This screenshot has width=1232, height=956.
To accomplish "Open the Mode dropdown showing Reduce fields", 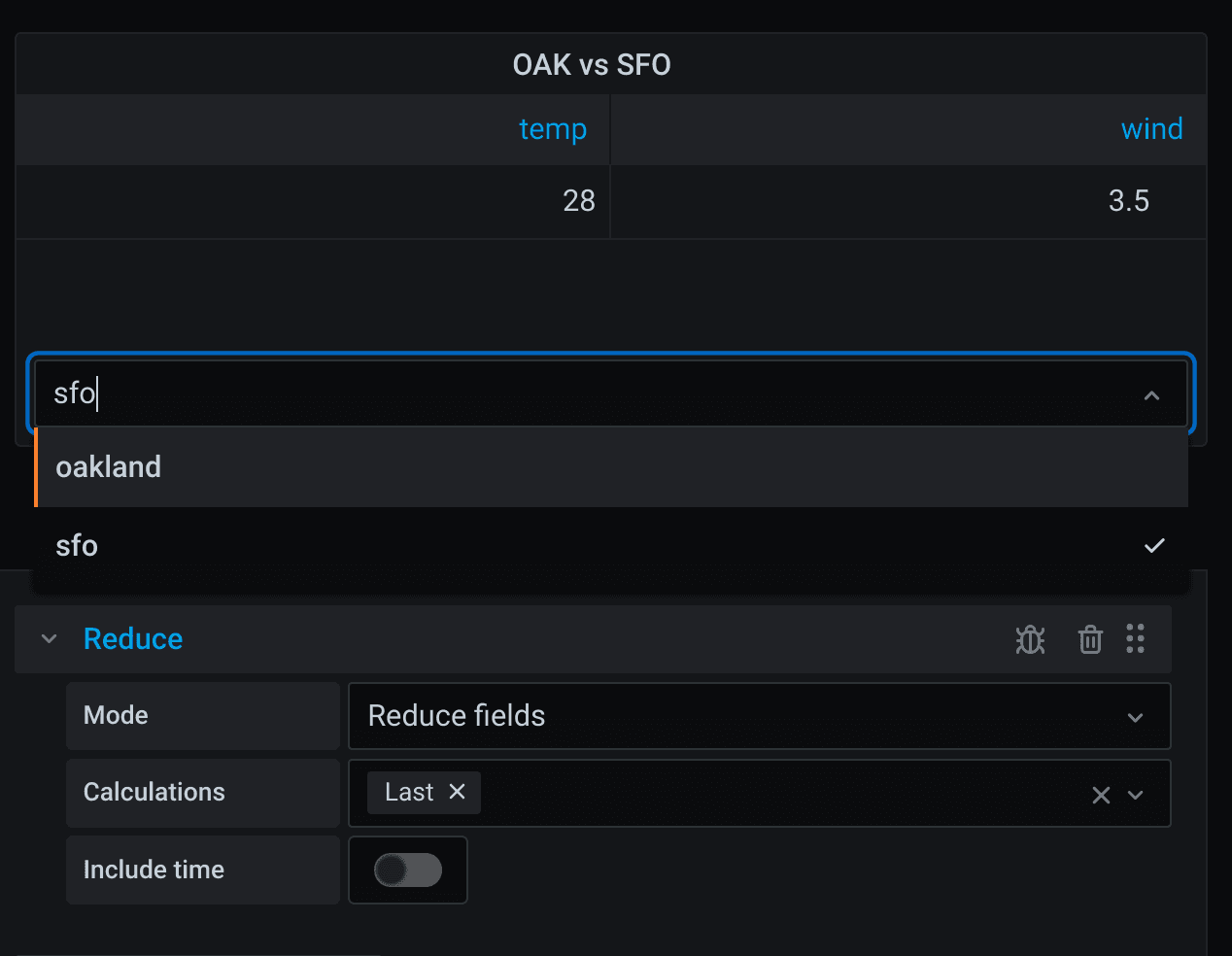I will tap(758, 716).
